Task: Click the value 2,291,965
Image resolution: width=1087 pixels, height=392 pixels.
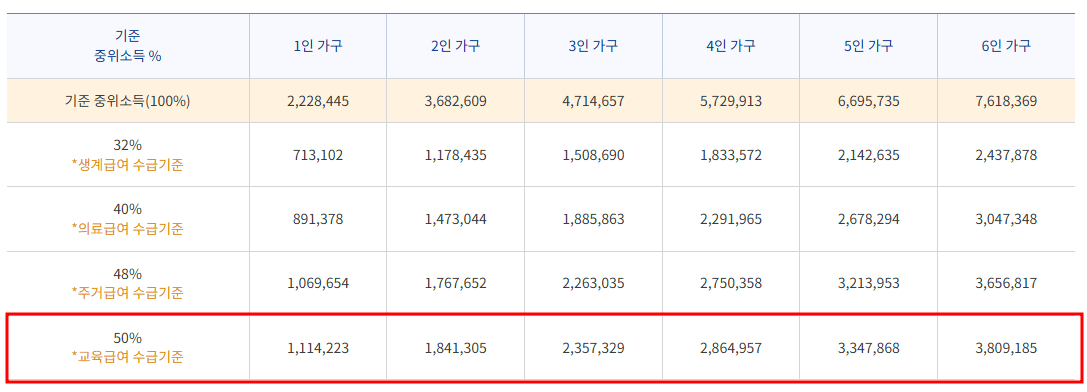Action: tap(731, 219)
